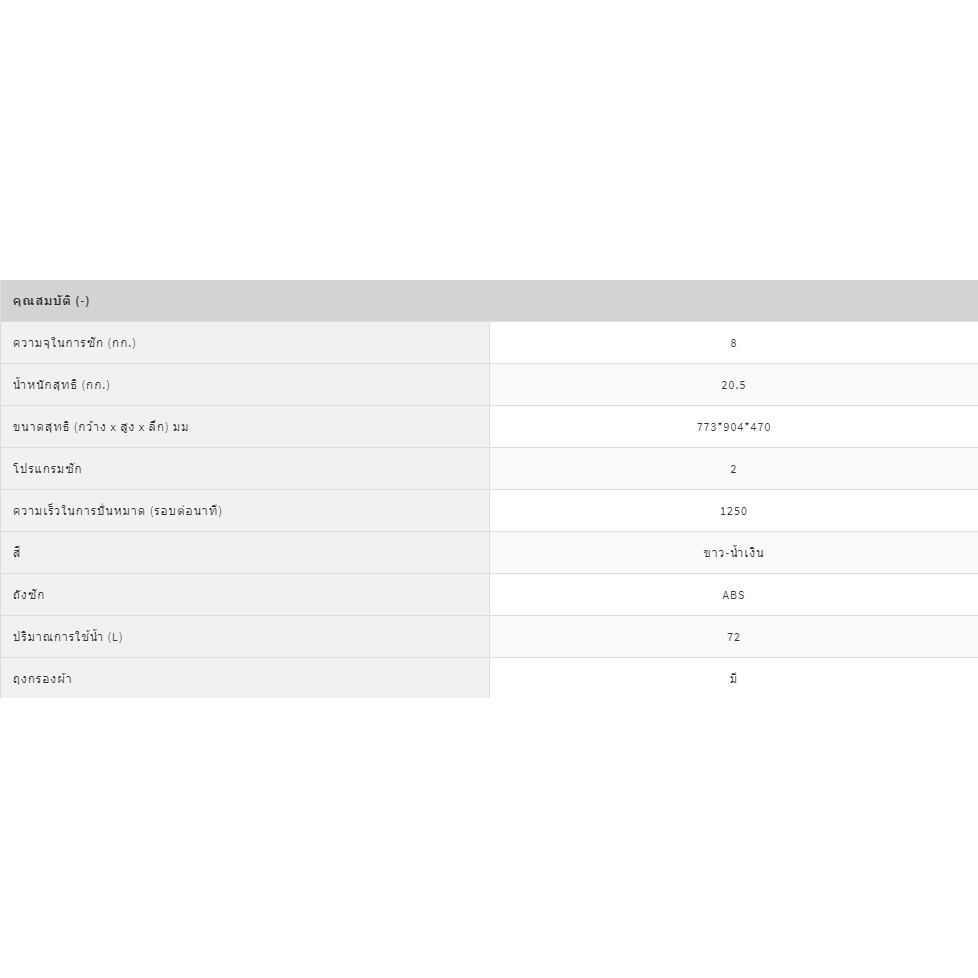Screen dimensions: 978x978
Task: Select the spin speed value 1250
Action: point(733,511)
